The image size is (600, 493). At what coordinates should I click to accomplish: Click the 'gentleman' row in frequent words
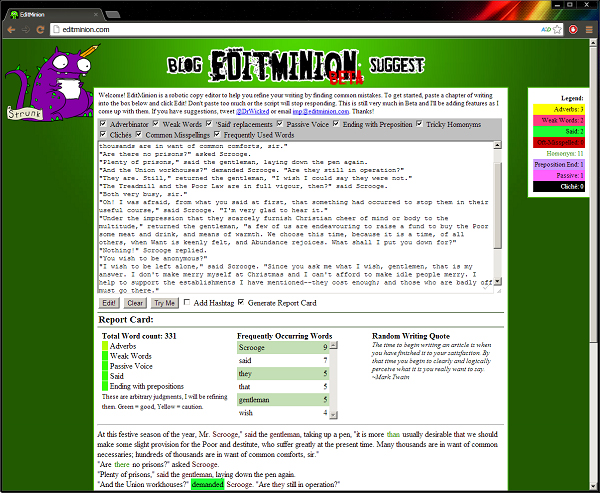283,400
